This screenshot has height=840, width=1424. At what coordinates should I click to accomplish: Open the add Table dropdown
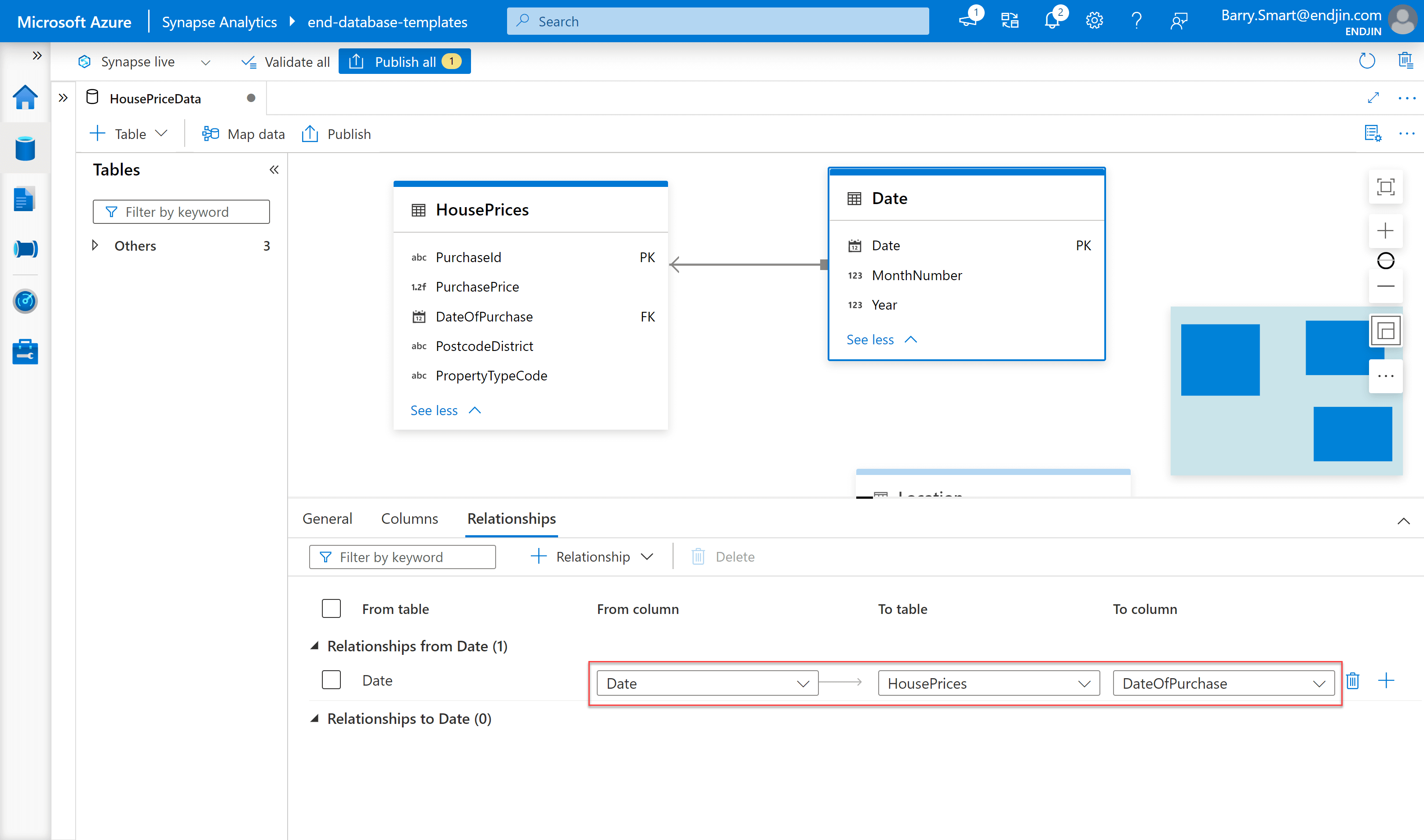click(129, 134)
